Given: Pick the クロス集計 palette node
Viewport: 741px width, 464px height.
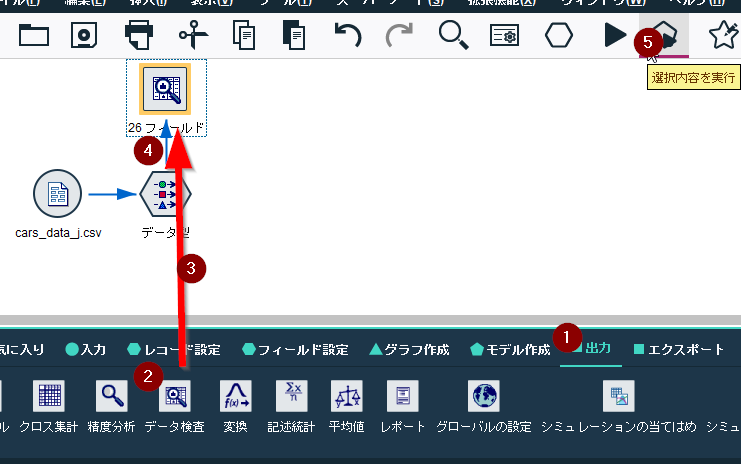Looking at the screenshot, I should pyautogui.click(x=49, y=396).
